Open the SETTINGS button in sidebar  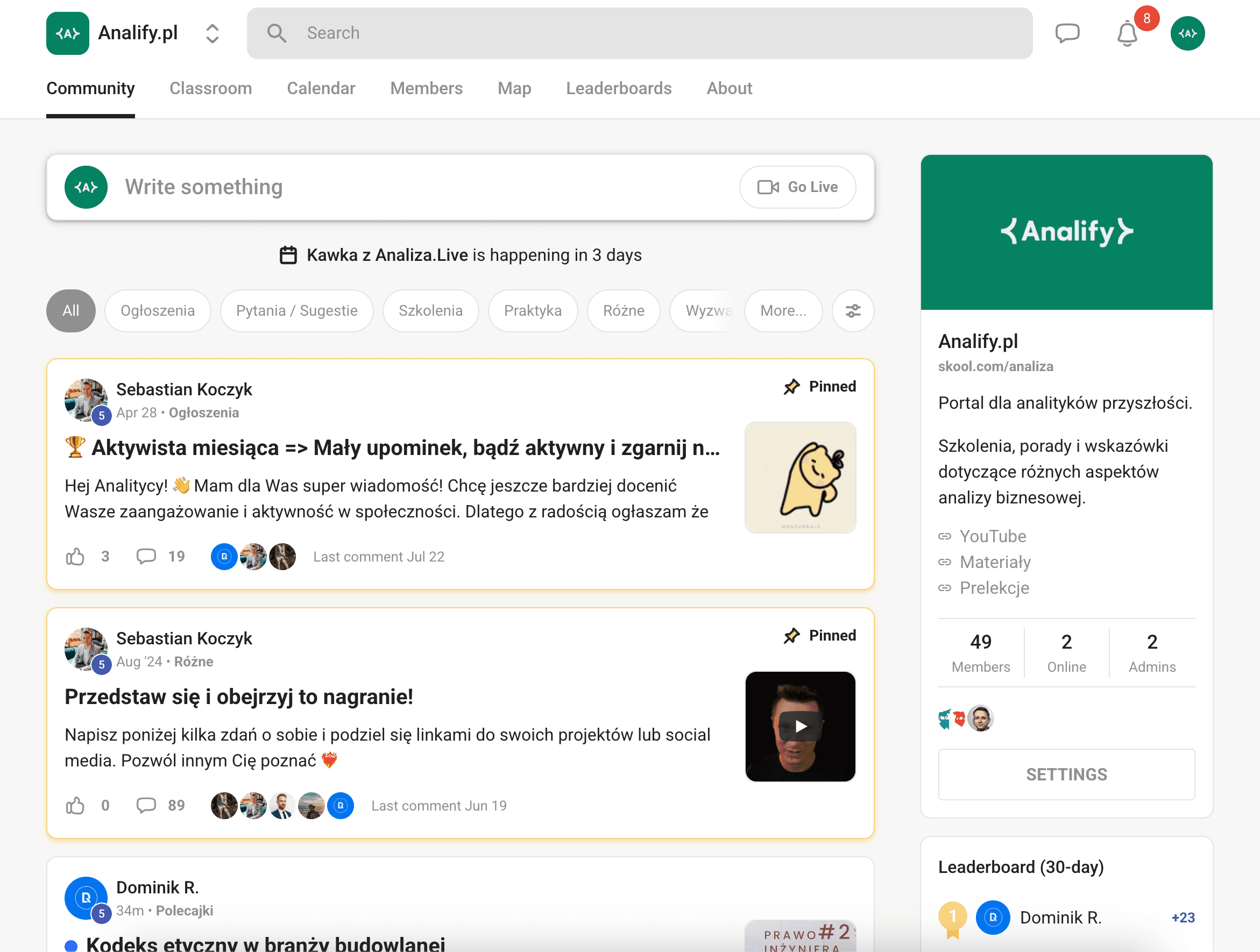(1066, 775)
